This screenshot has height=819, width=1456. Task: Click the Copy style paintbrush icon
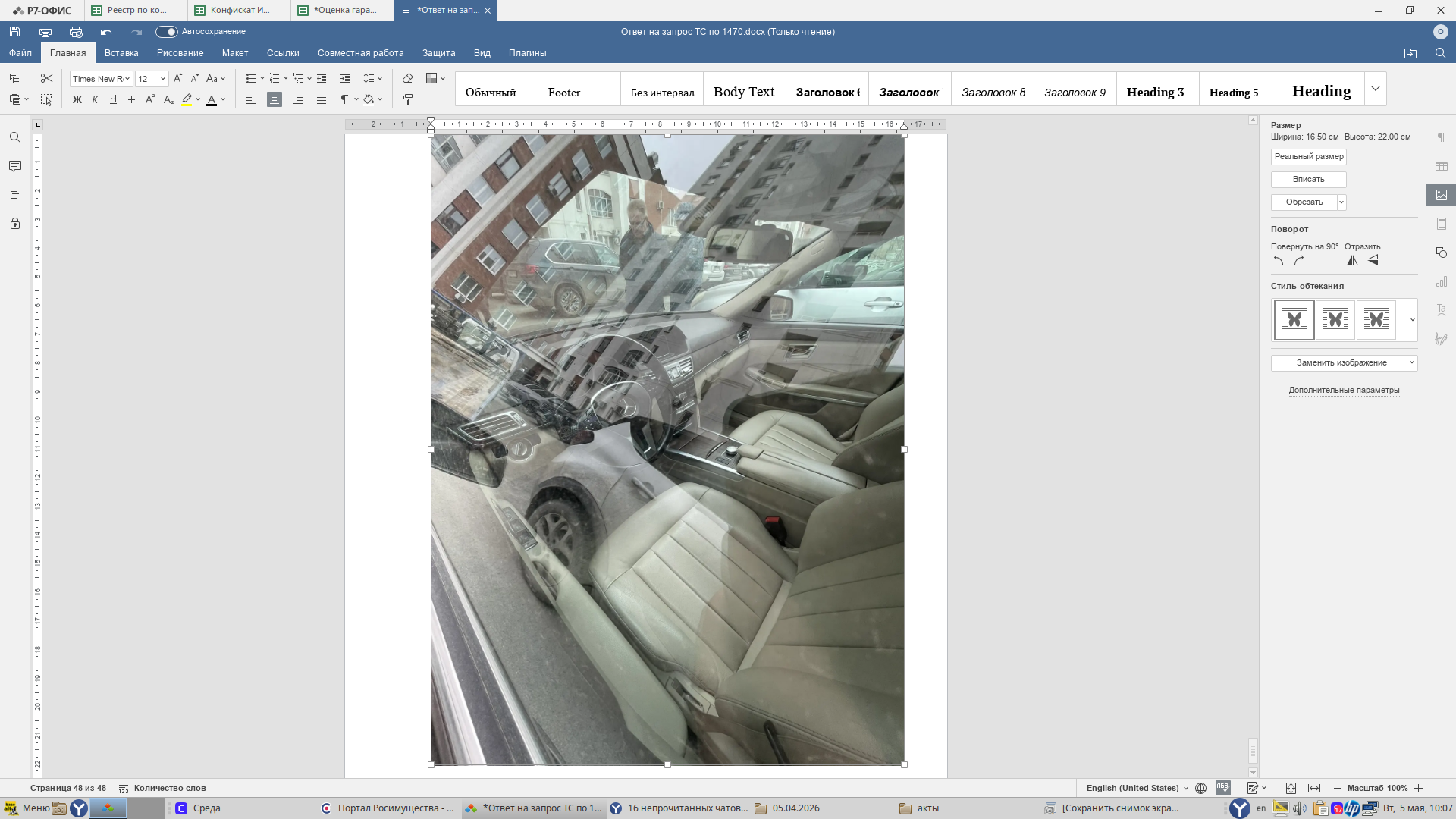408,99
